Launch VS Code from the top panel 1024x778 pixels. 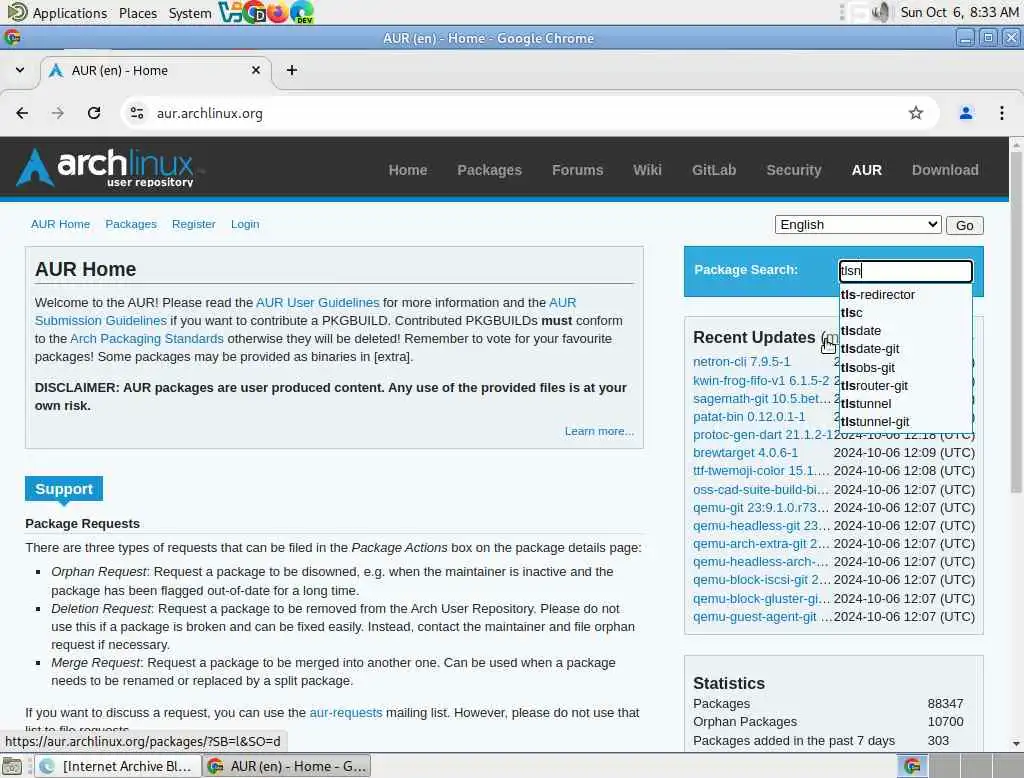(x=230, y=12)
